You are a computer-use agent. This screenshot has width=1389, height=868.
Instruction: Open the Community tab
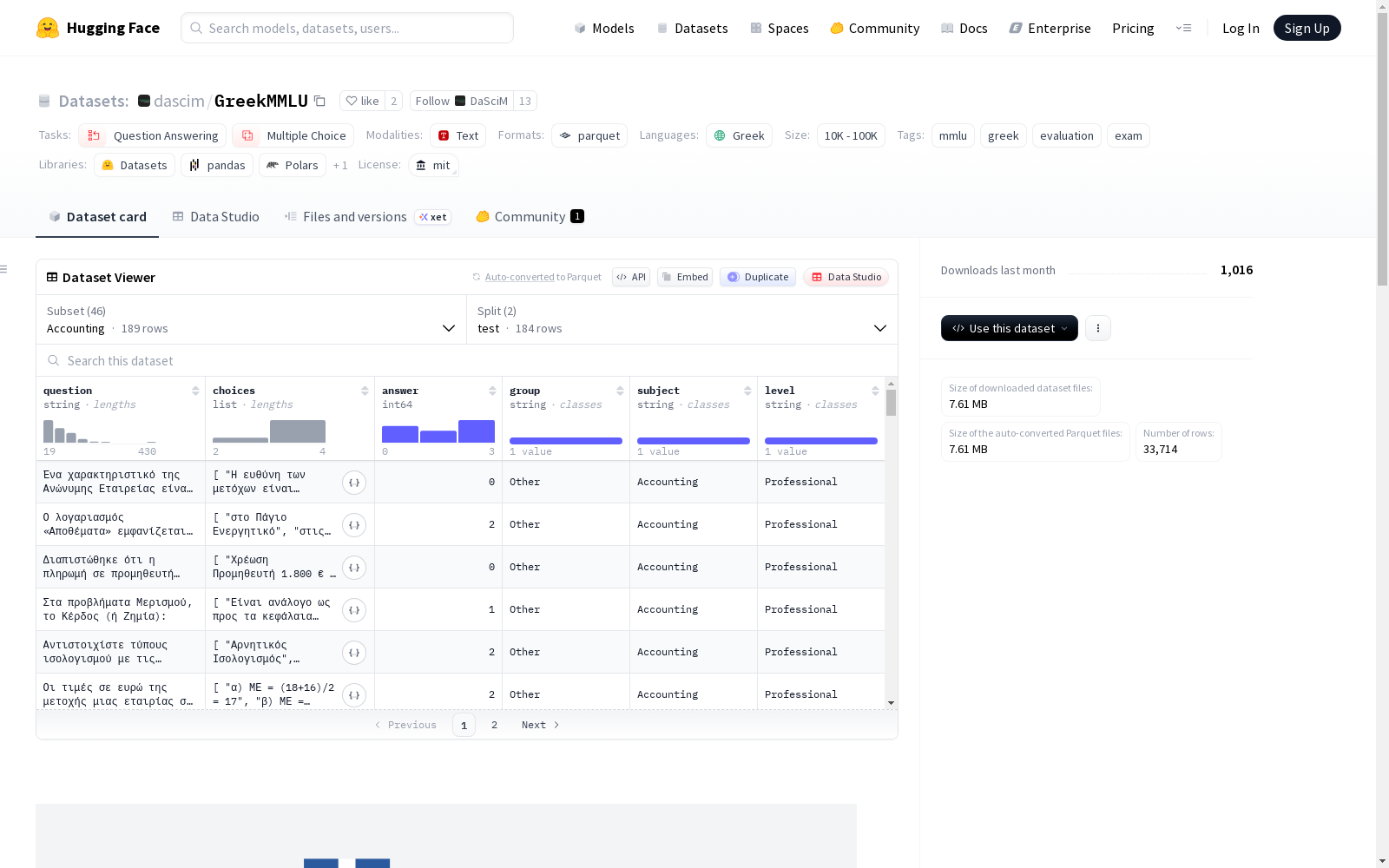tap(530, 217)
